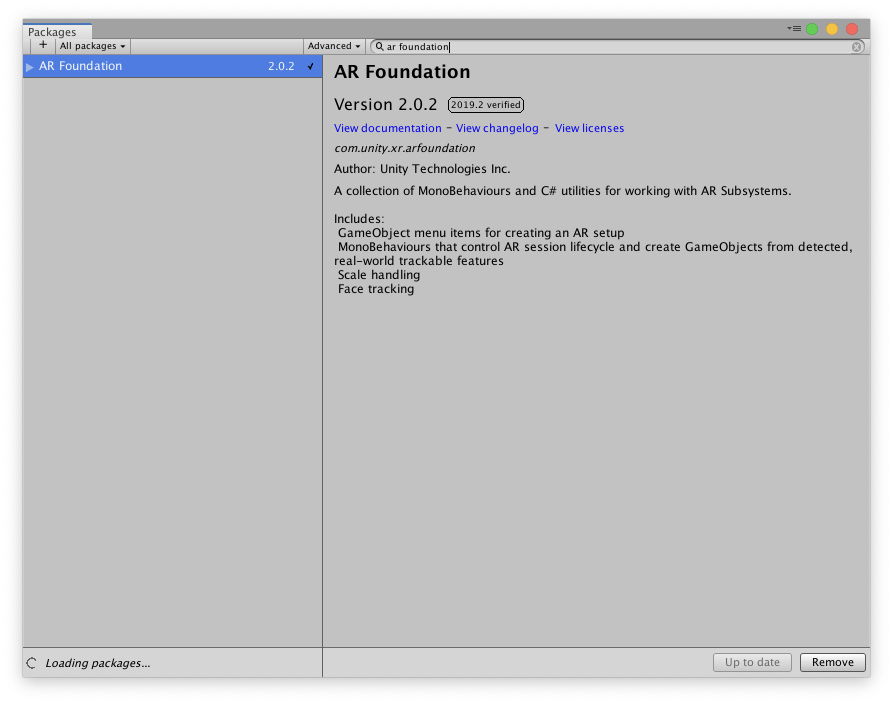Click the Author: Unity Technologies Inc. line

422,169
